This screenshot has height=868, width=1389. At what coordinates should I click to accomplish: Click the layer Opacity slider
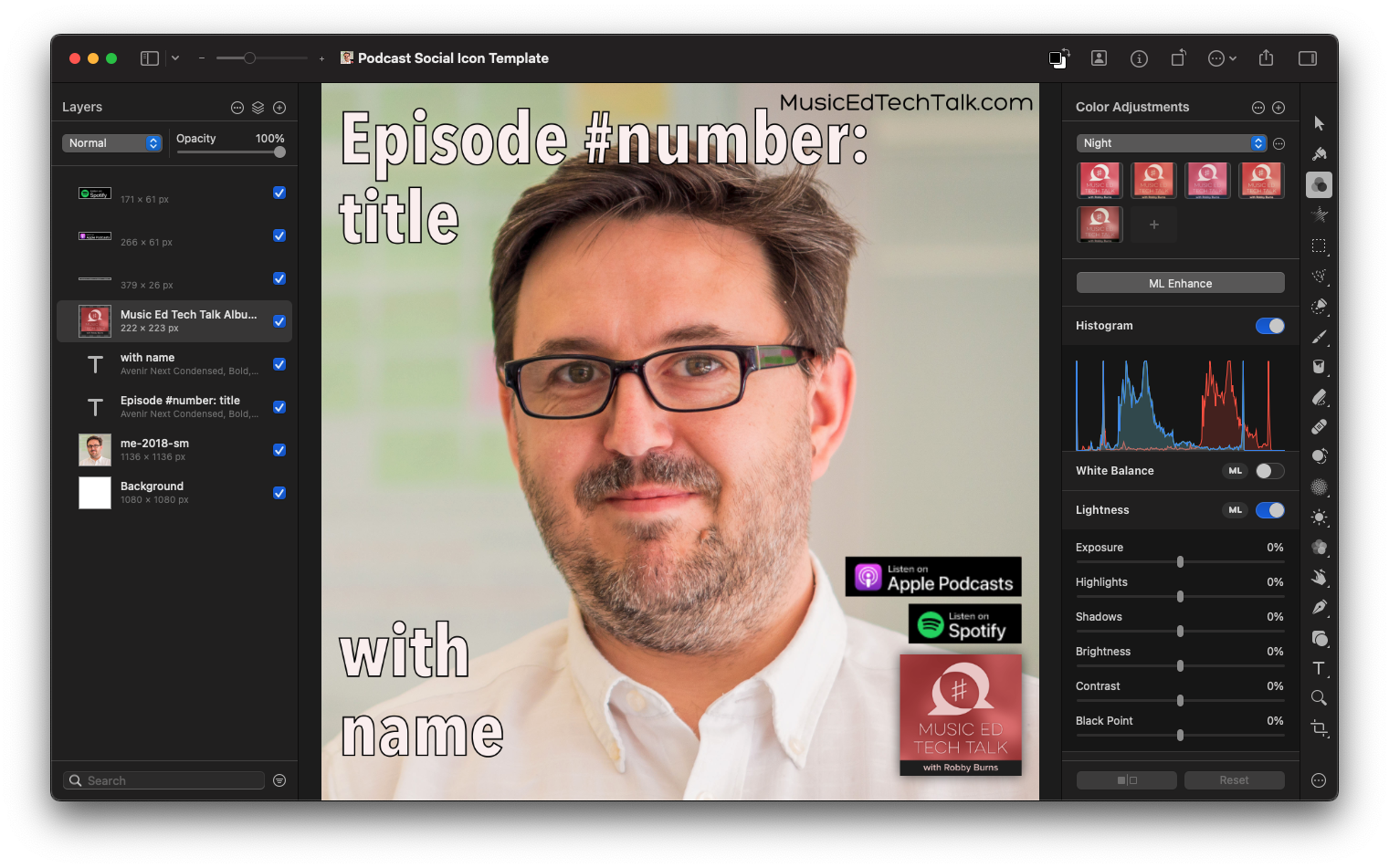click(x=231, y=152)
